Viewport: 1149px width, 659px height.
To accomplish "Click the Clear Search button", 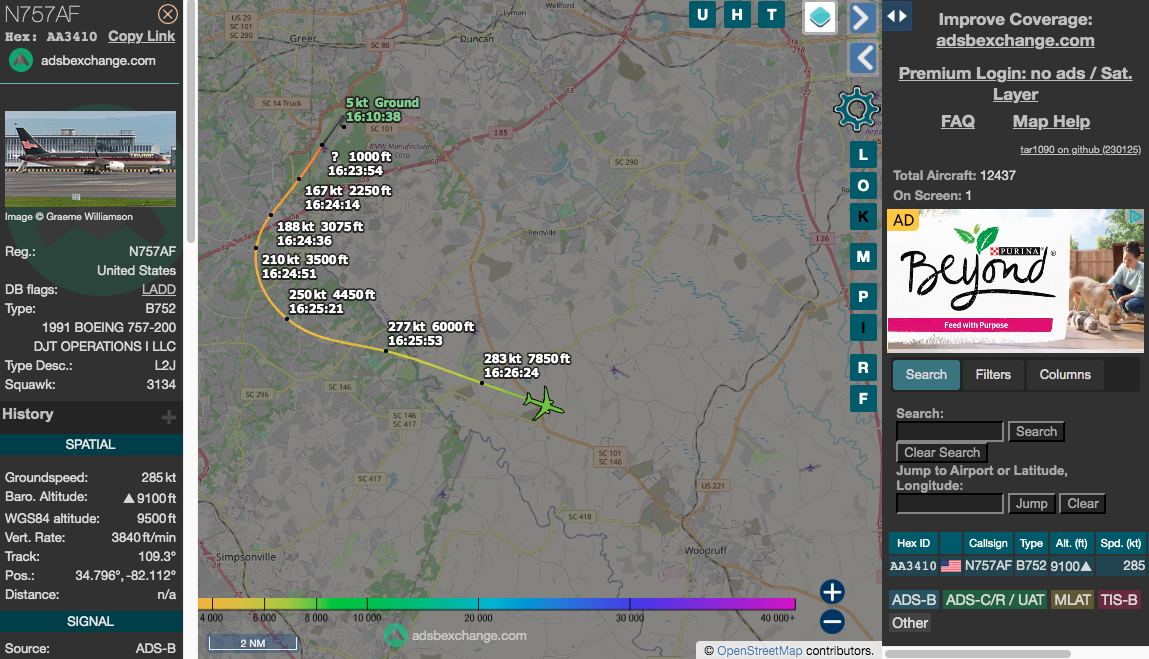I will (x=942, y=452).
